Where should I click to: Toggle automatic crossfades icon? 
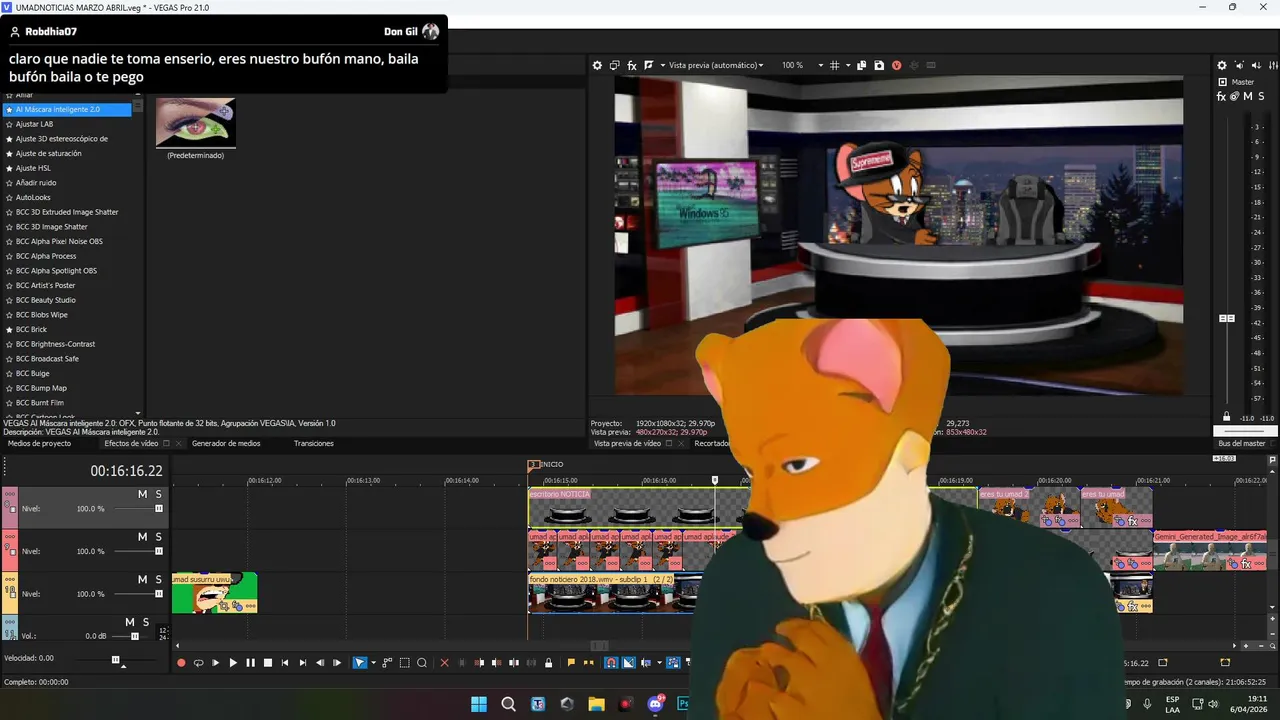tap(628, 662)
